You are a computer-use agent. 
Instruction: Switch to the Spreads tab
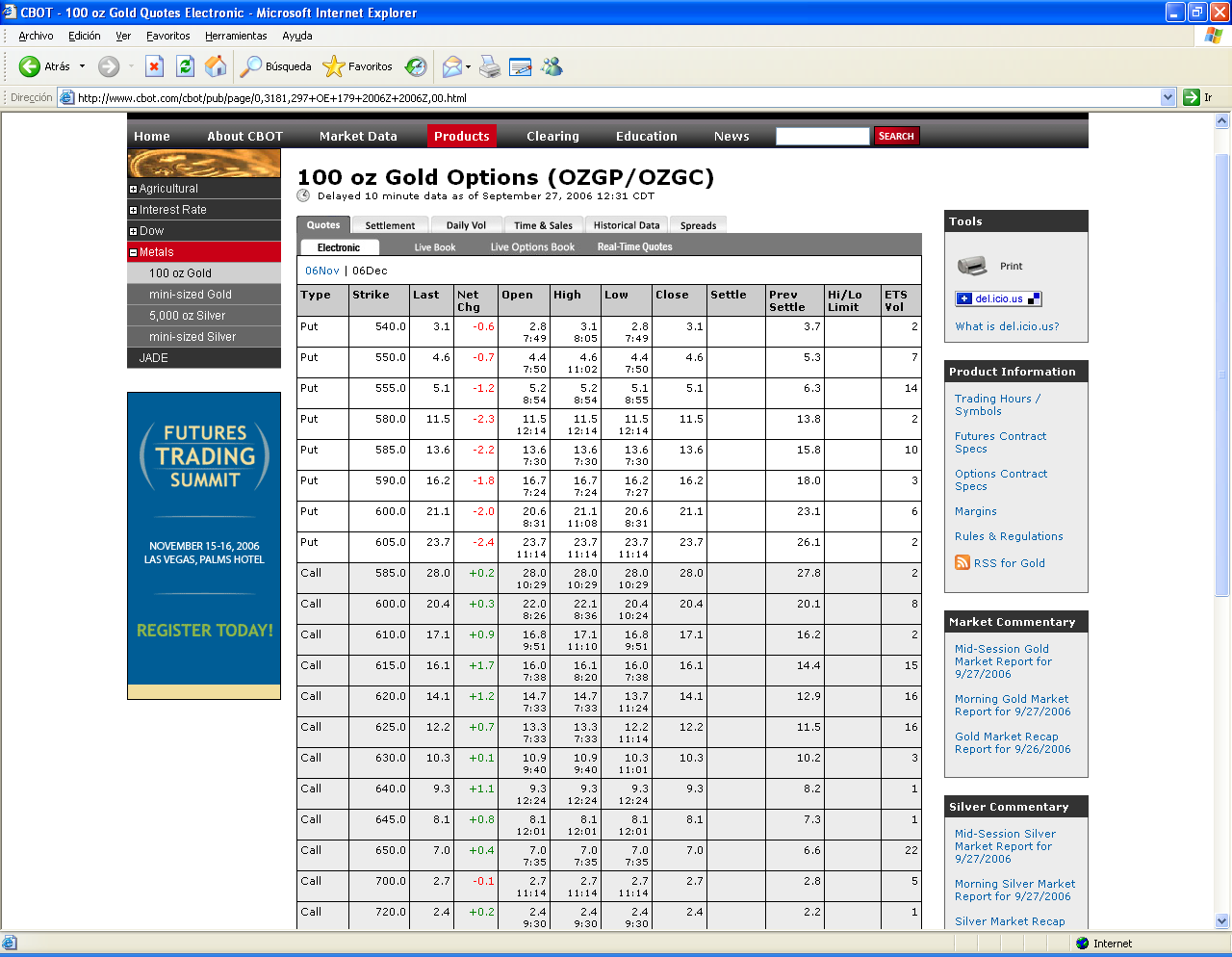click(698, 225)
